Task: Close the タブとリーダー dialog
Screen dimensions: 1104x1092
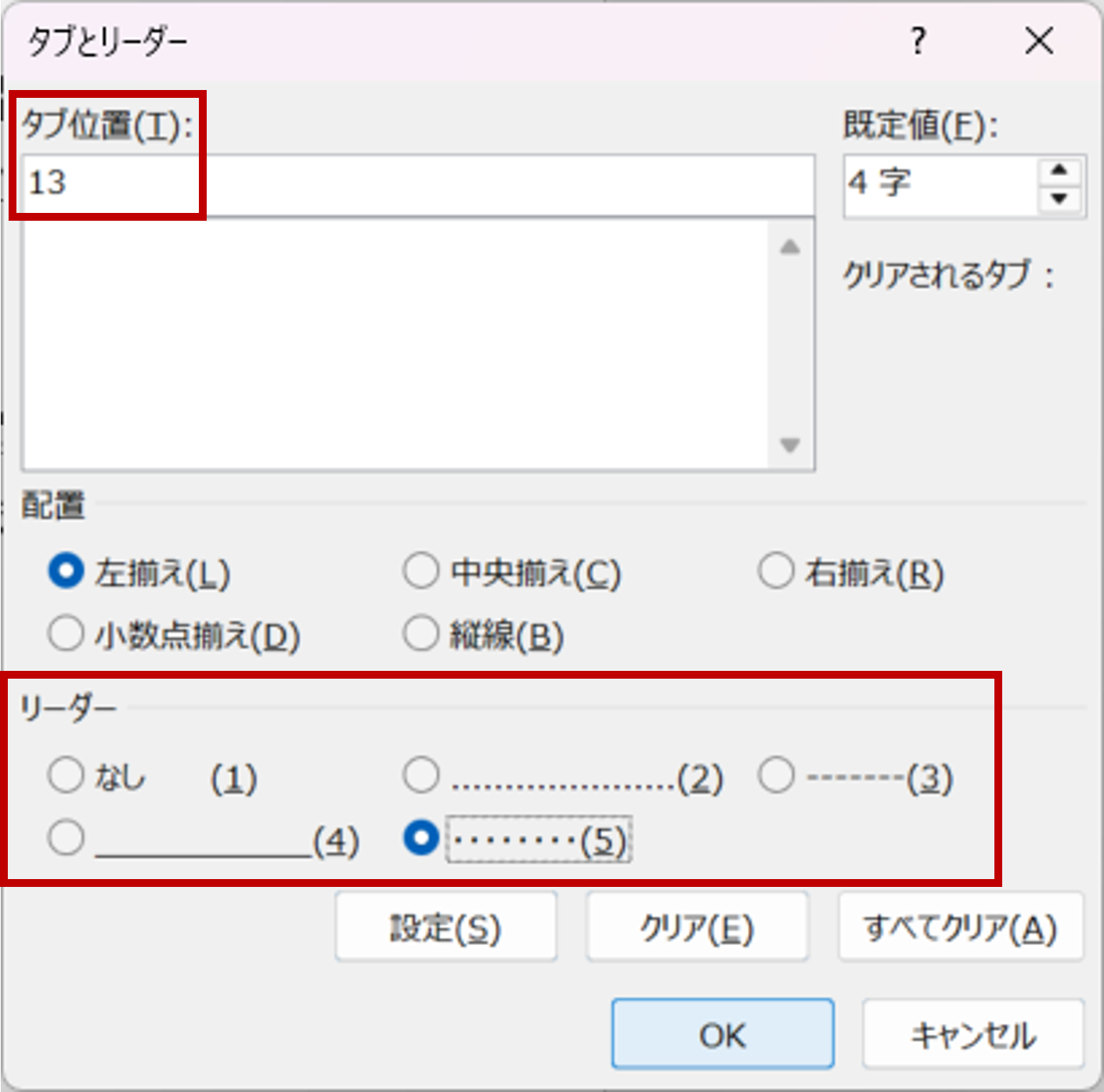Action: tap(1039, 41)
